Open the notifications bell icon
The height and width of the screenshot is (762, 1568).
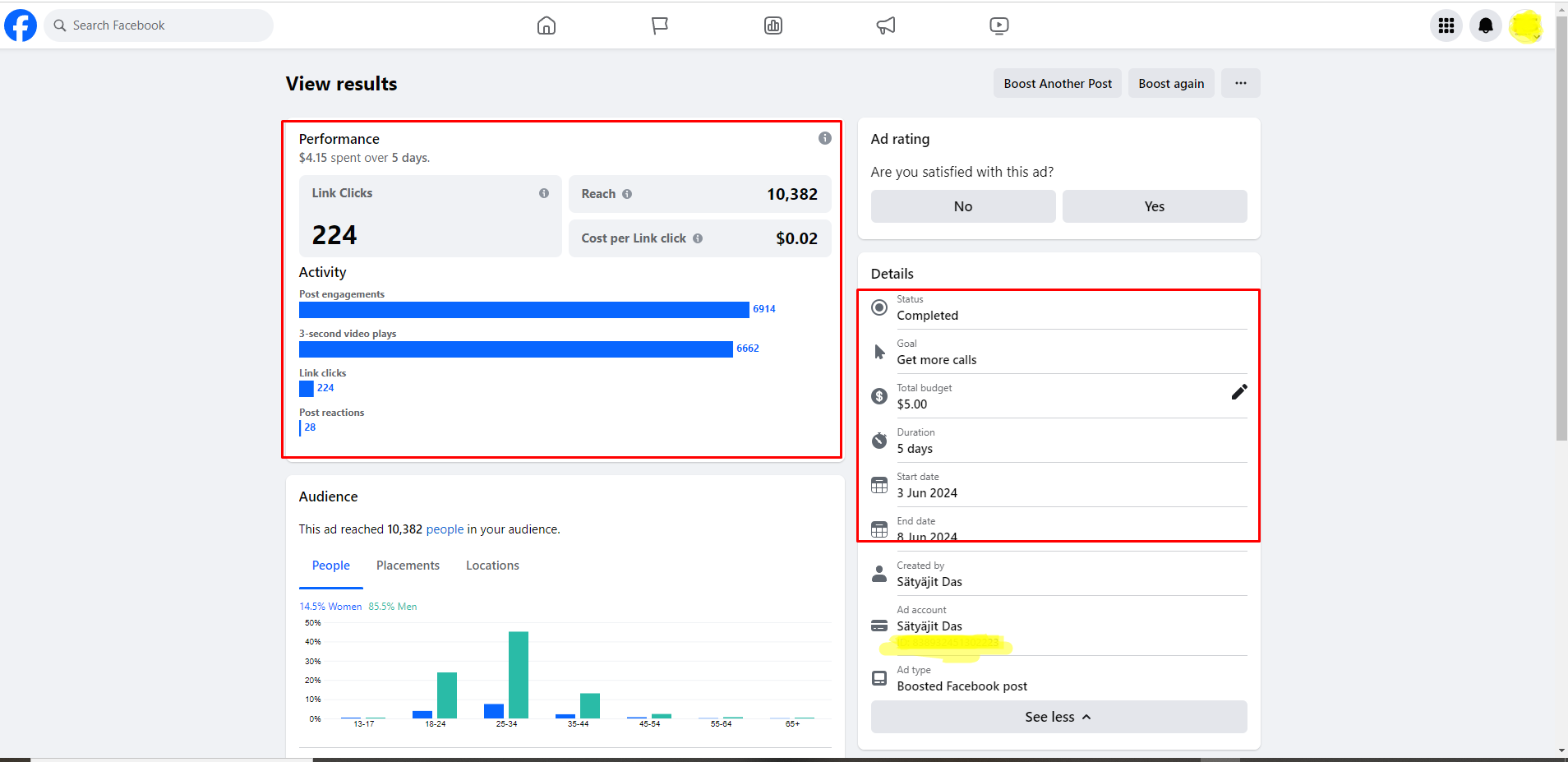point(1486,25)
